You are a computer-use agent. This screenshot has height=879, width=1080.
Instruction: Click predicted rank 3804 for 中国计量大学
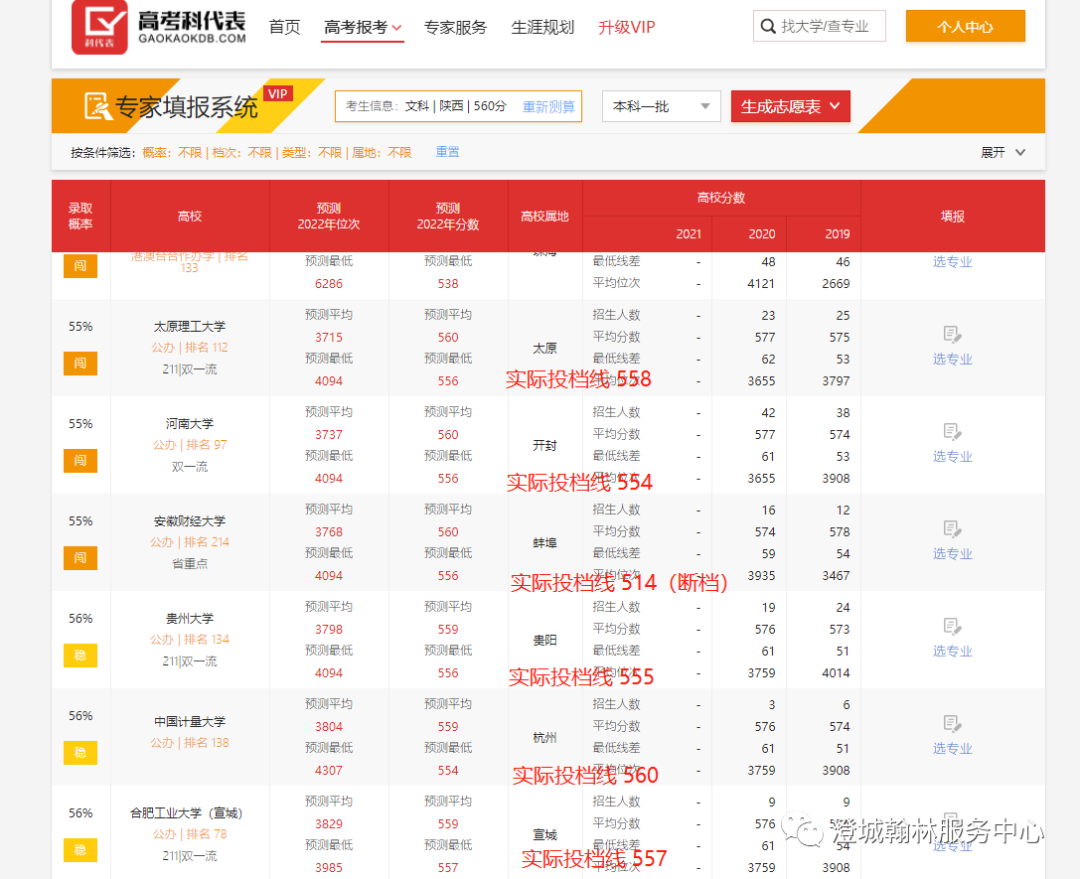[329, 726]
